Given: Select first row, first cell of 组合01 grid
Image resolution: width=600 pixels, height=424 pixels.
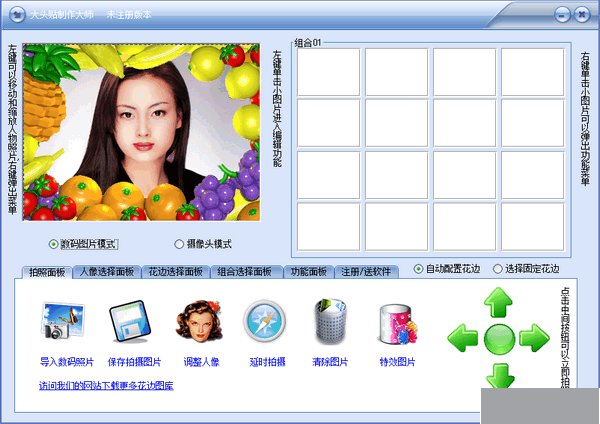Looking at the screenshot, I should click(328, 72).
